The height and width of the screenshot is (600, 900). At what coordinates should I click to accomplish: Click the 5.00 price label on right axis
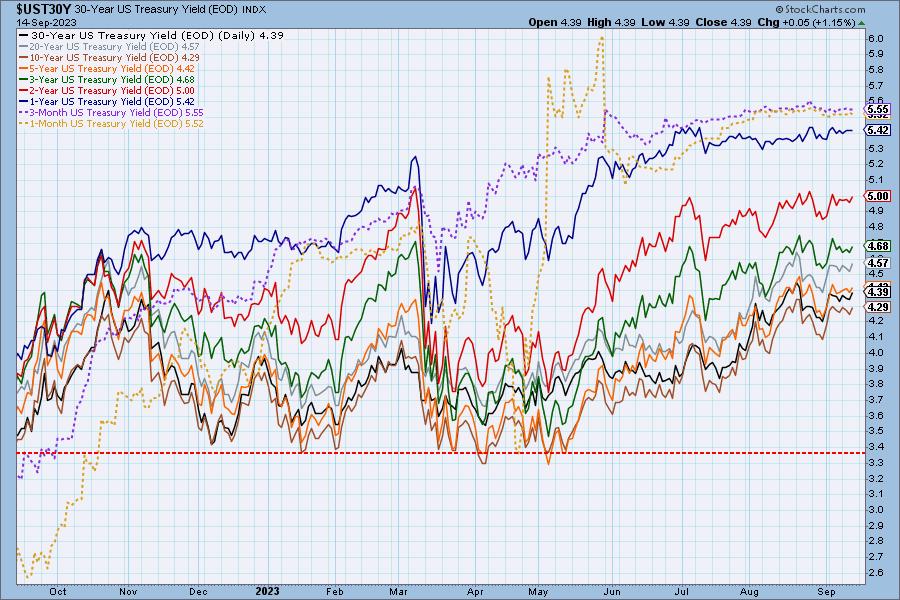[878, 196]
